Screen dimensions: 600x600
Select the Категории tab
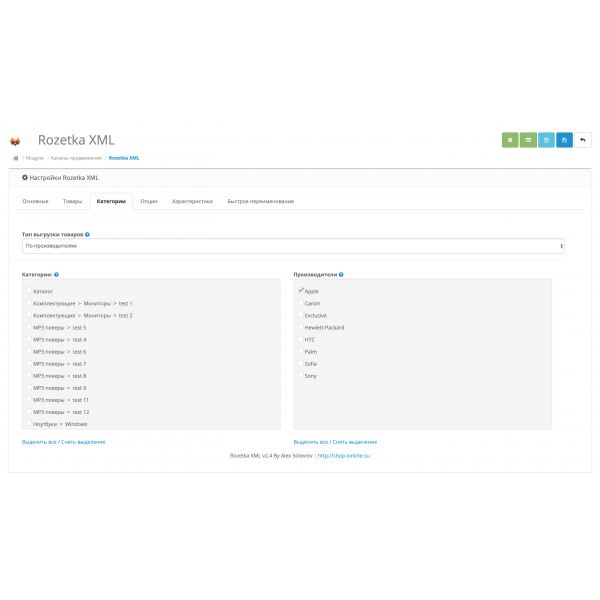[x=111, y=201]
